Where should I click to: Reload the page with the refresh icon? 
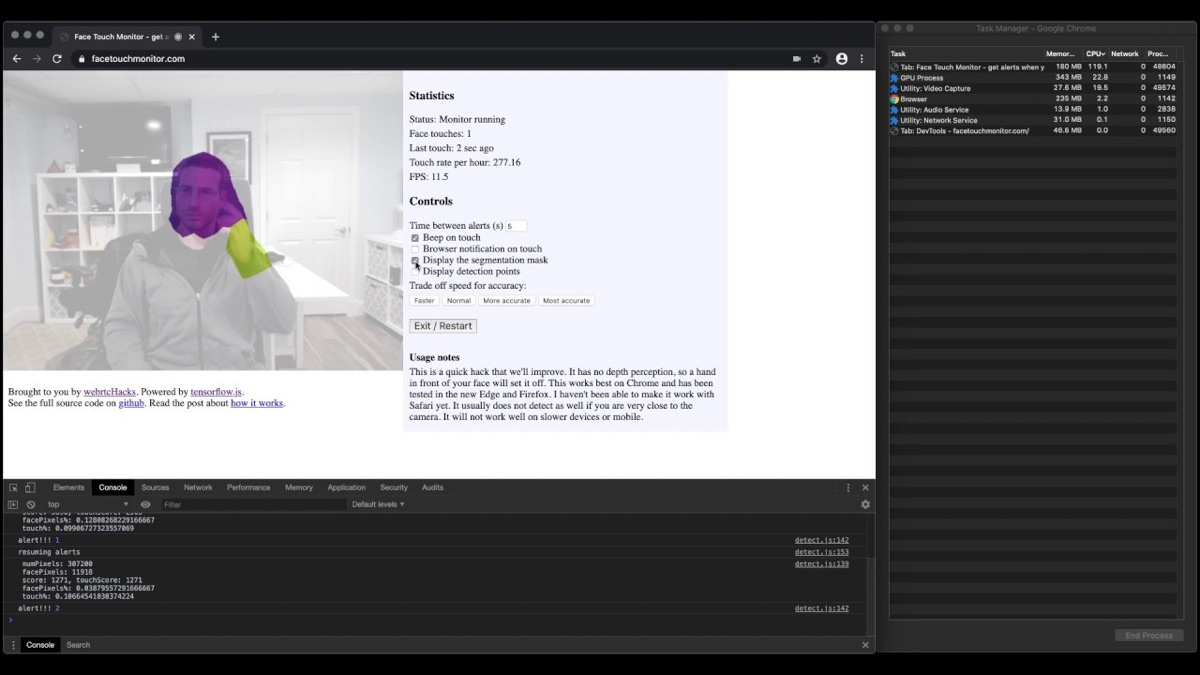57,59
